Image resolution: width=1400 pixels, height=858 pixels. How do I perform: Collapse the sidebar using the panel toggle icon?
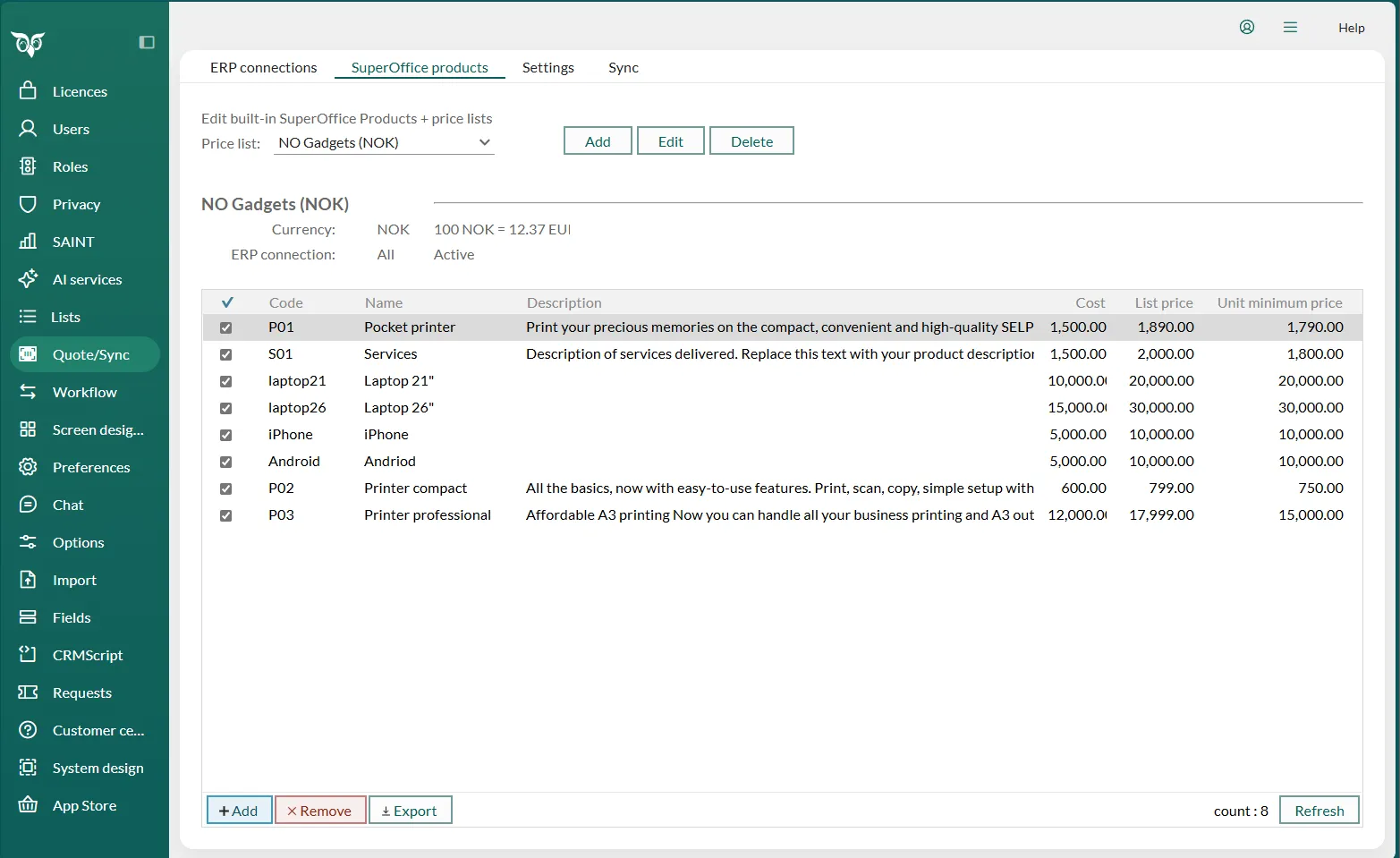point(147,42)
